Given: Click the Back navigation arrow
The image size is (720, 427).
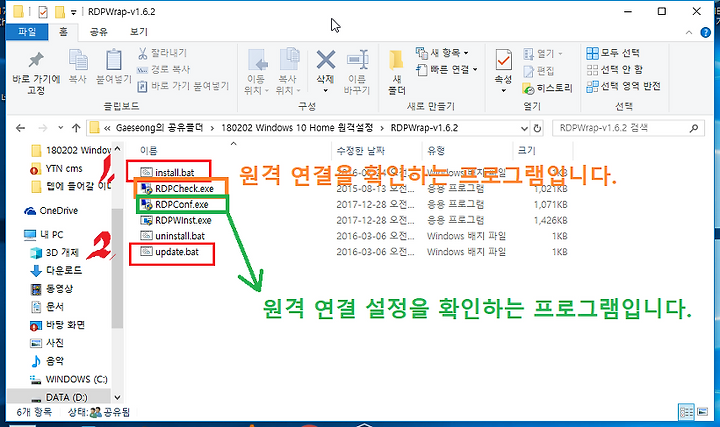Looking at the screenshot, I should pyautogui.click(x=20, y=128).
